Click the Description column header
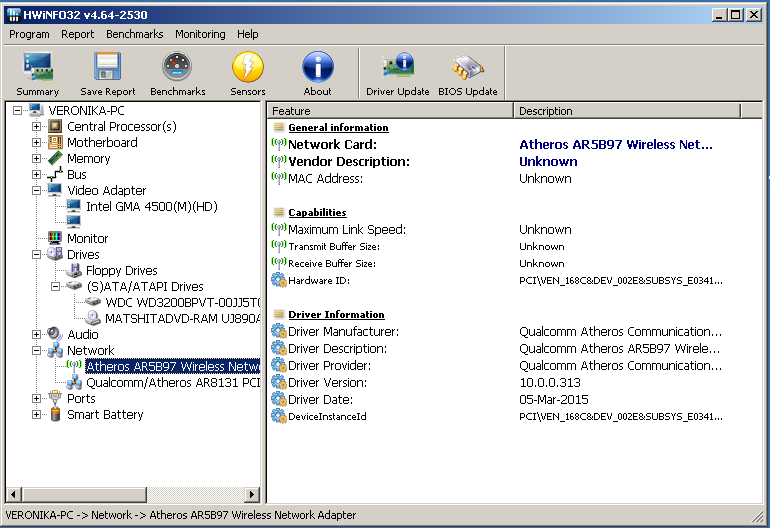Screen dimensions: 770x528 [x=640, y=111]
